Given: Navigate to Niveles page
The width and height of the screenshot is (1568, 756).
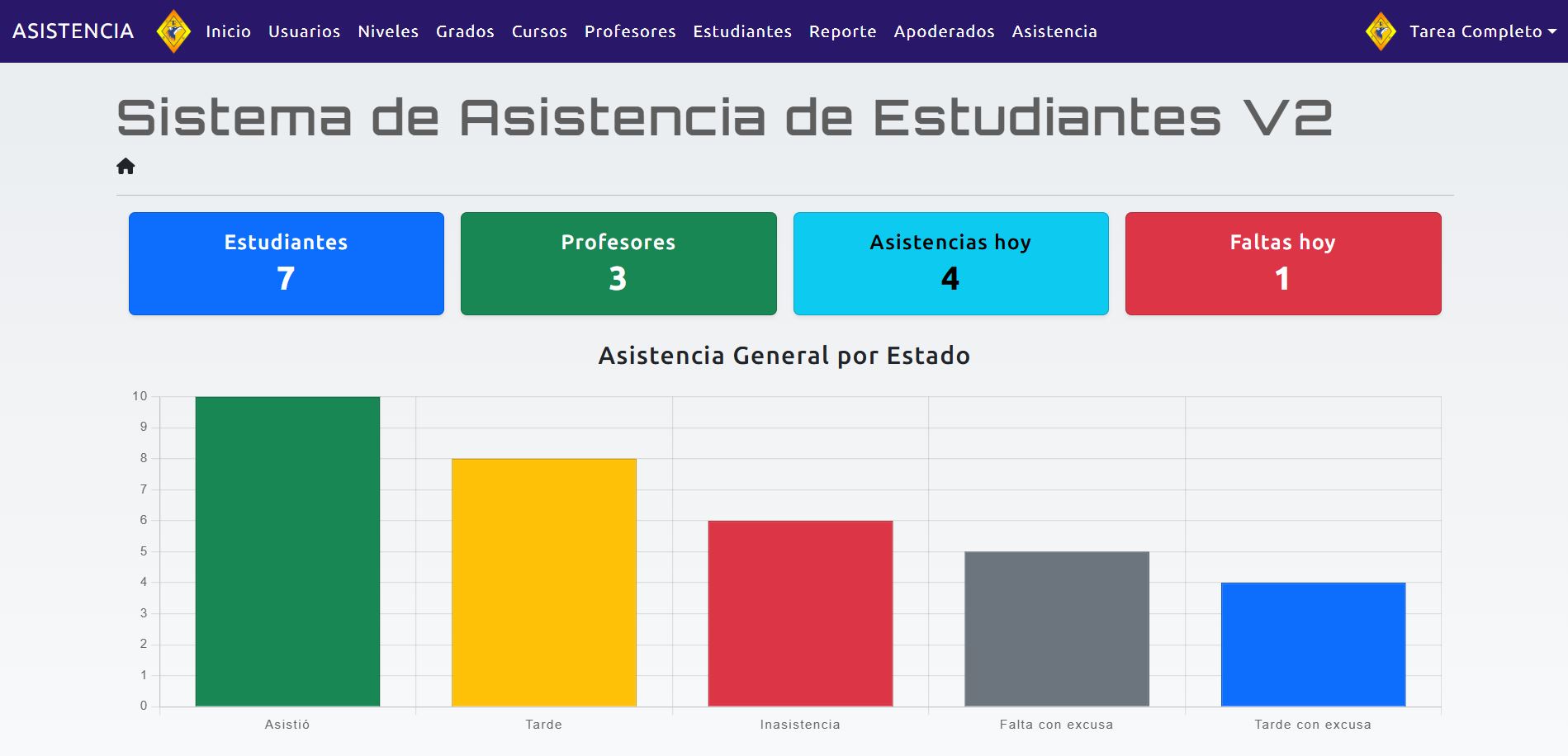Looking at the screenshot, I should 388,31.
